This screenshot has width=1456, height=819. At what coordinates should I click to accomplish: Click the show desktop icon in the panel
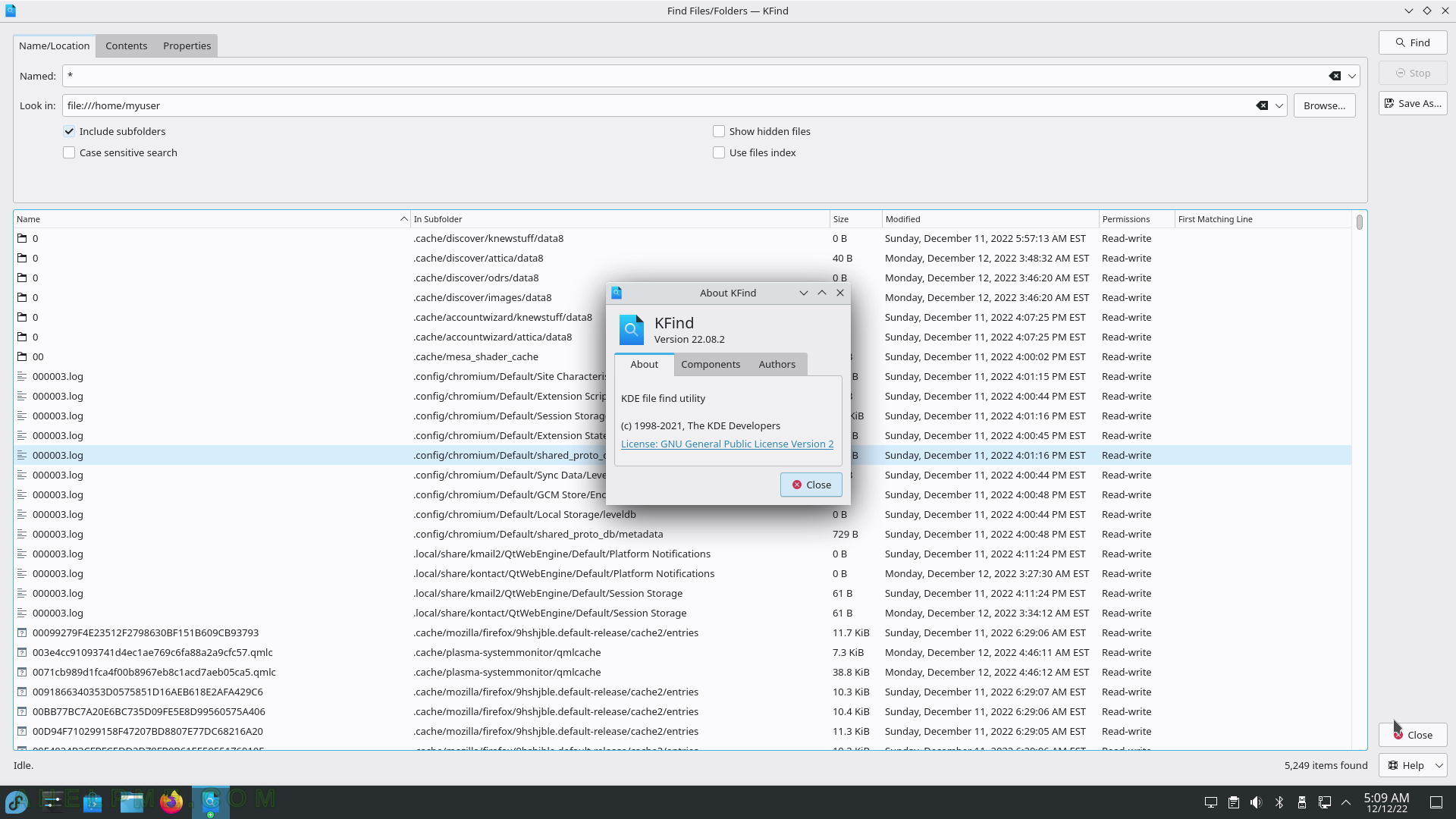click(1436, 802)
